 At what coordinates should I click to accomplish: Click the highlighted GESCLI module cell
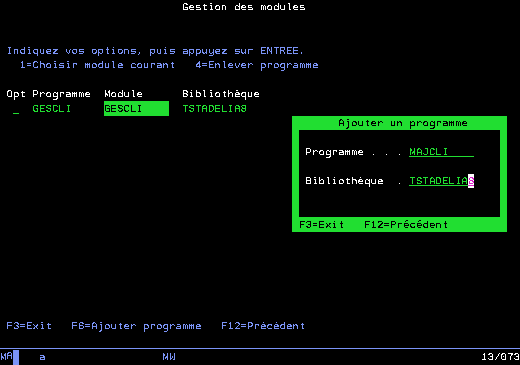tap(136, 109)
